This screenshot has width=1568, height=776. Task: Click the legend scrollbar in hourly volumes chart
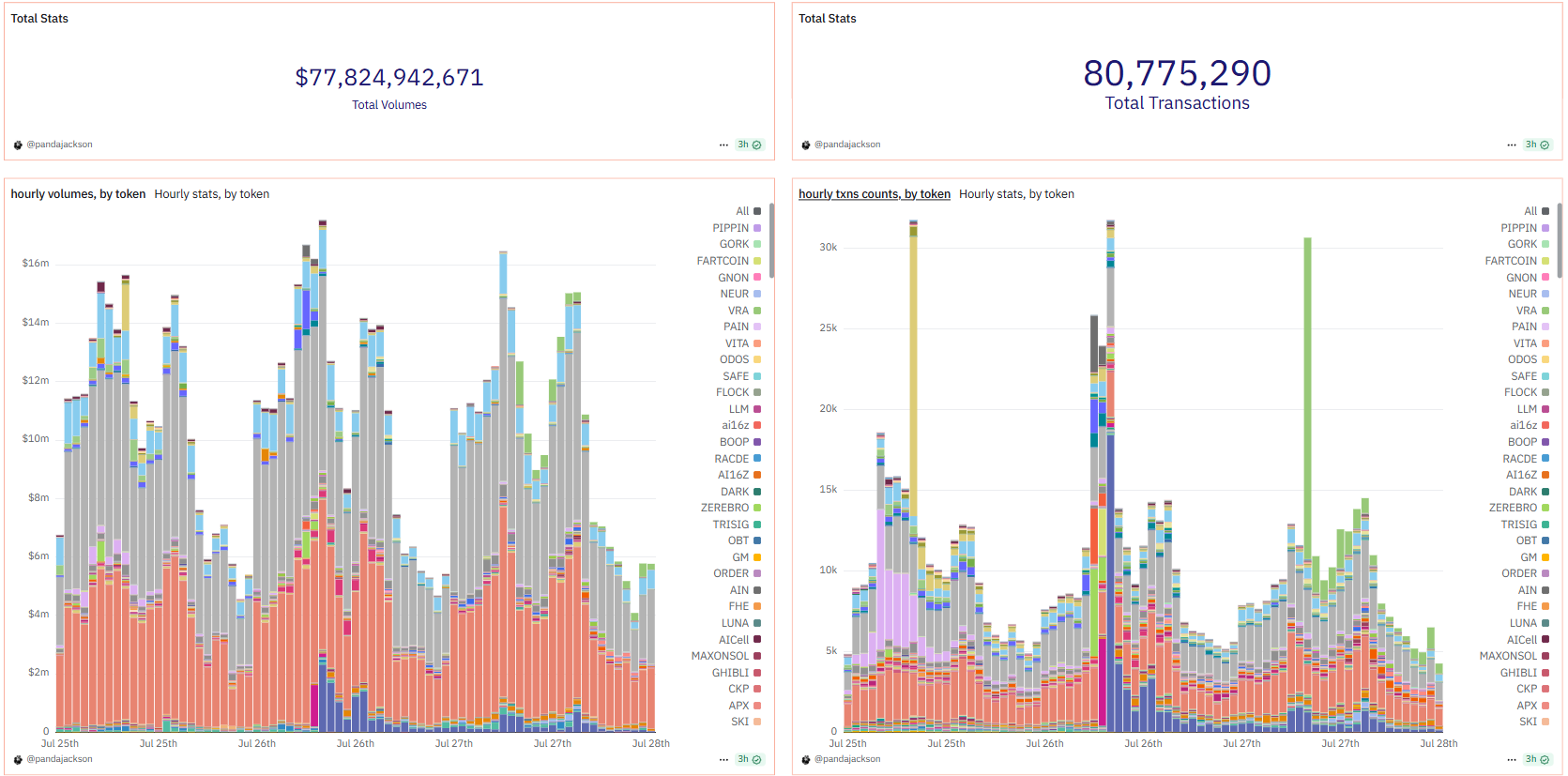point(771,240)
